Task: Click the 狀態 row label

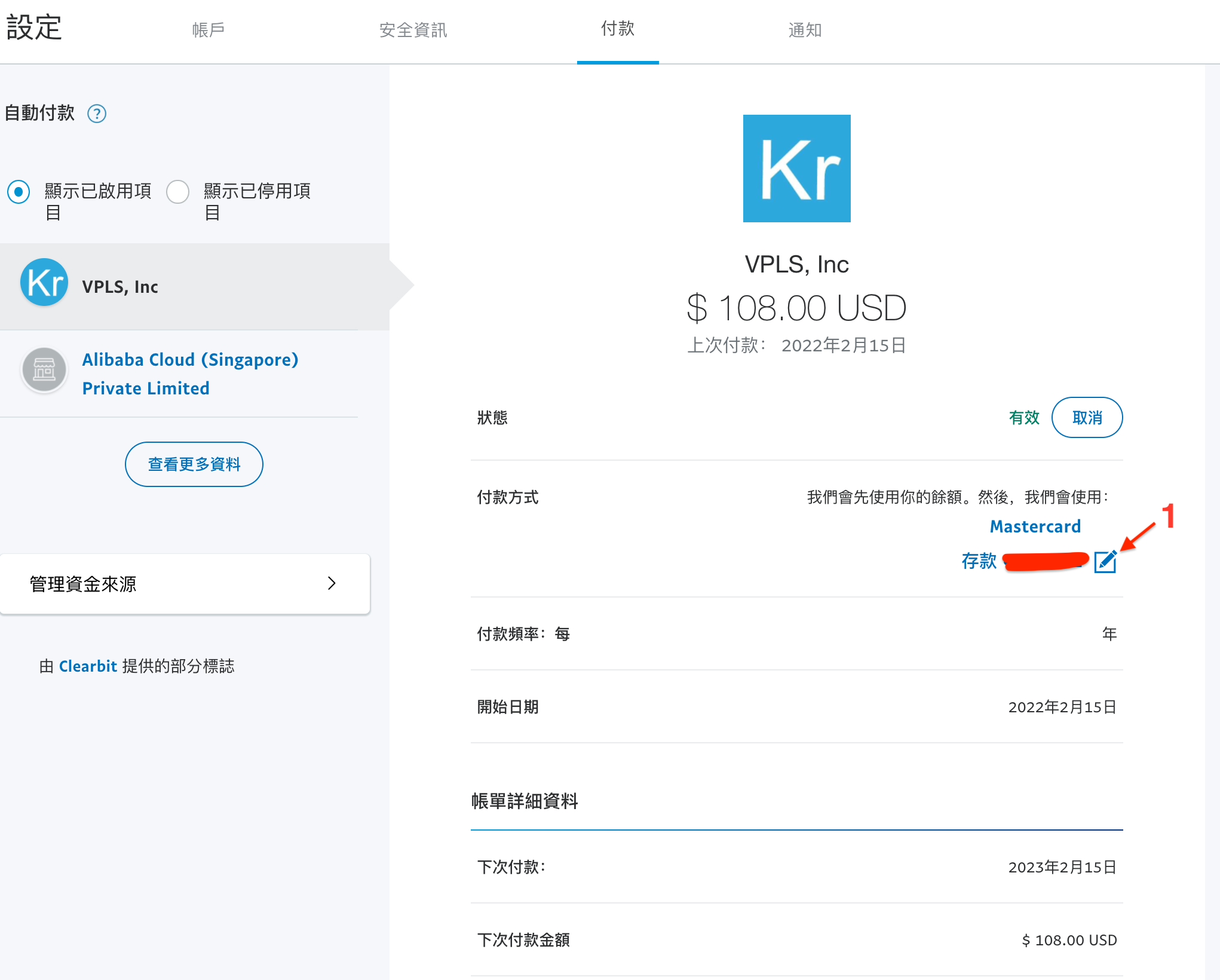Action: click(x=492, y=418)
